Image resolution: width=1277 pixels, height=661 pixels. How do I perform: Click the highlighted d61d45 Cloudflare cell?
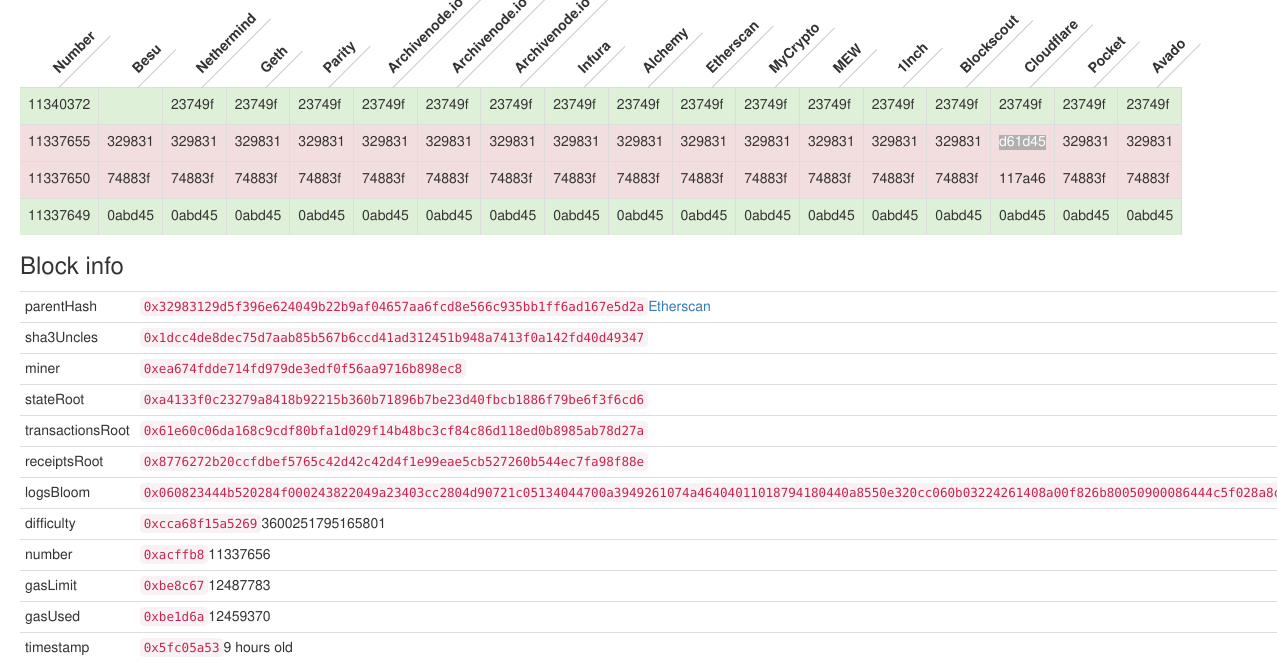pyautogui.click(x=1021, y=142)
